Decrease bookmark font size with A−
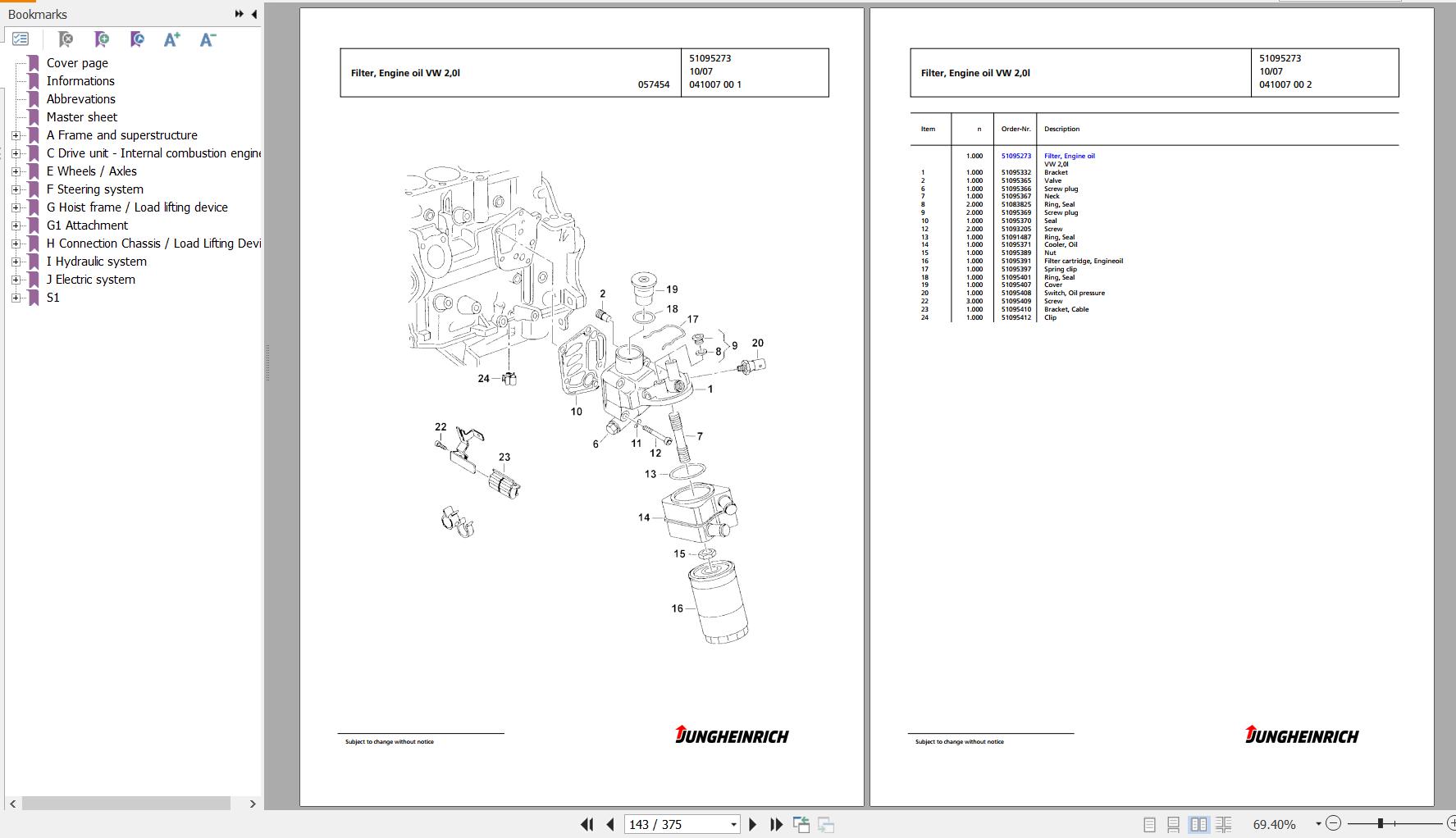 [208, 39]
